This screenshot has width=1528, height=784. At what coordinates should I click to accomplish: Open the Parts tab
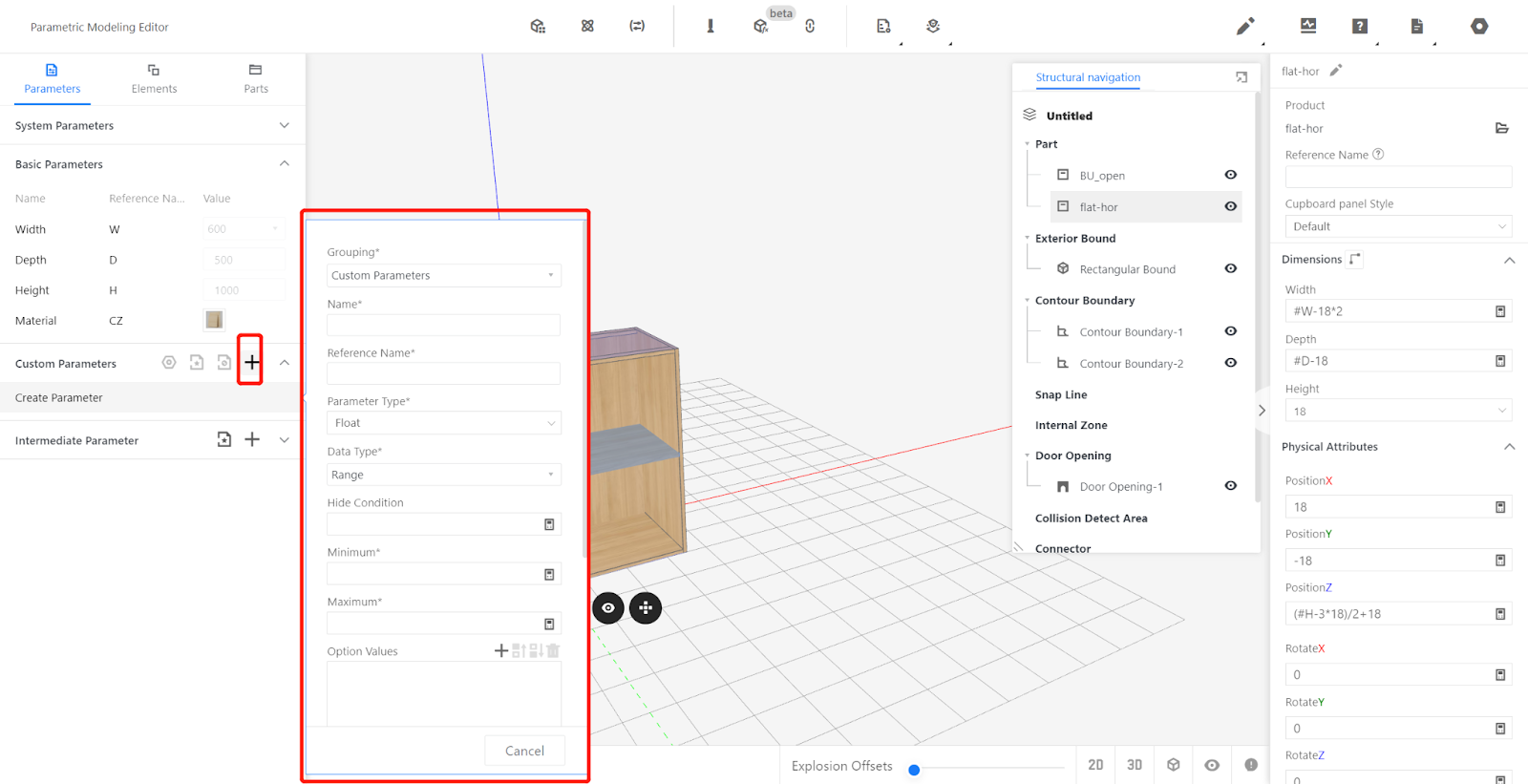(x=255, y=78)
